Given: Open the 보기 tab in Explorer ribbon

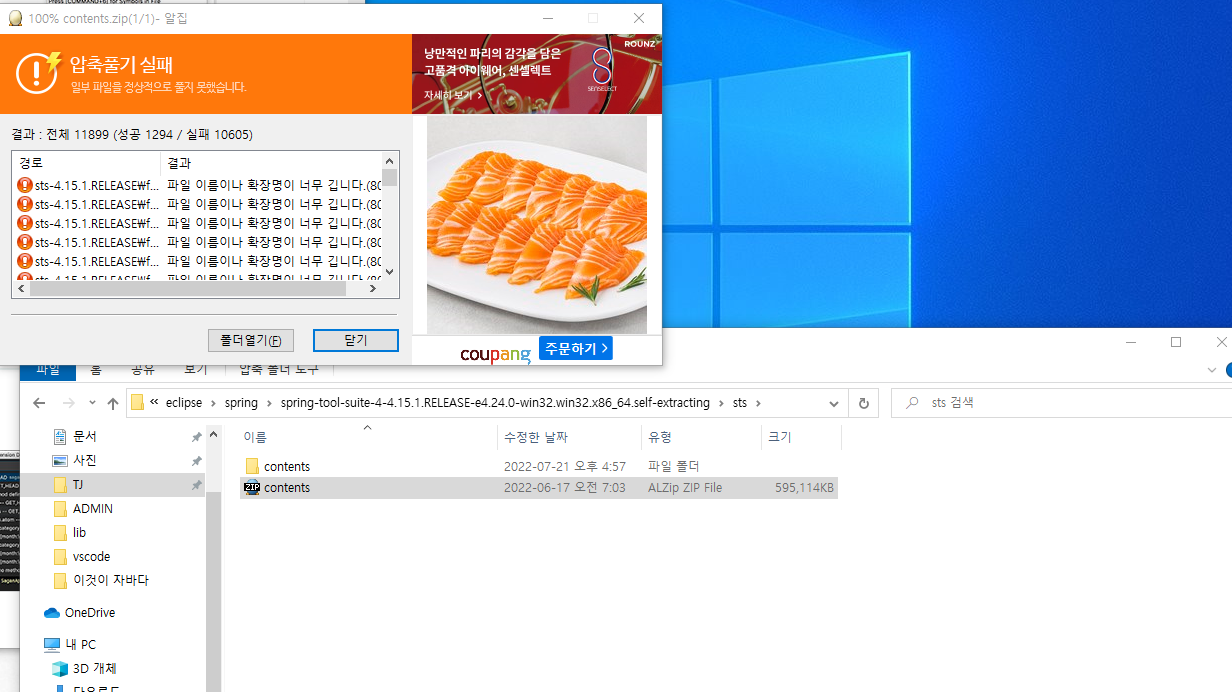Looking at the screenshot, I should tap(195, 369).
